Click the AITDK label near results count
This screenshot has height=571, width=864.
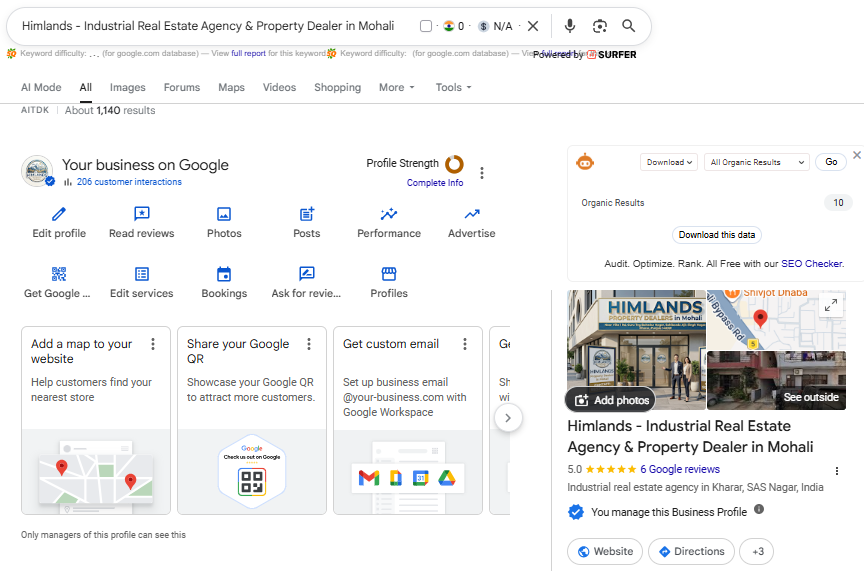pos(35,110)
